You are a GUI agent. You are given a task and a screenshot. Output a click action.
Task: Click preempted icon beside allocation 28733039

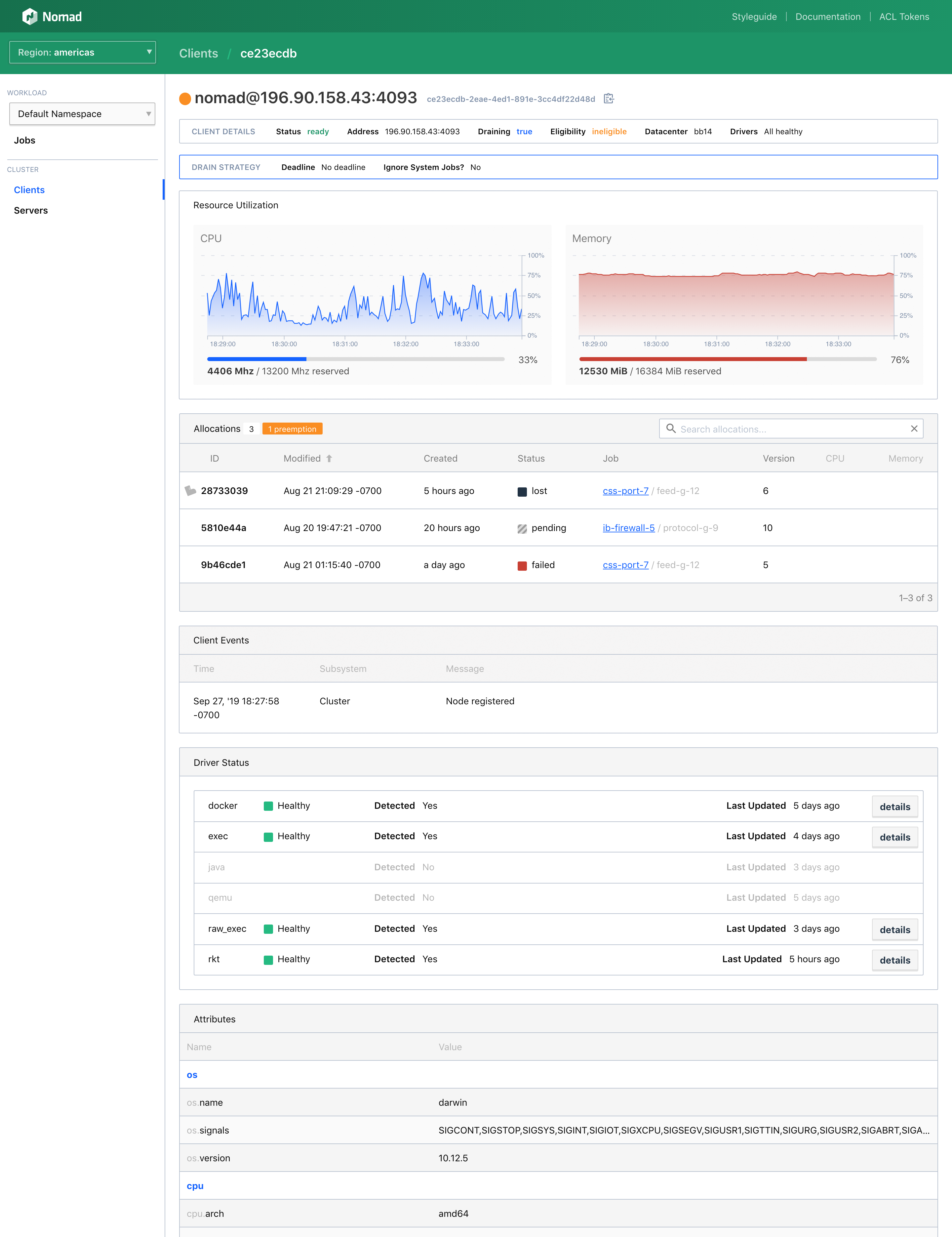point(190,490)
